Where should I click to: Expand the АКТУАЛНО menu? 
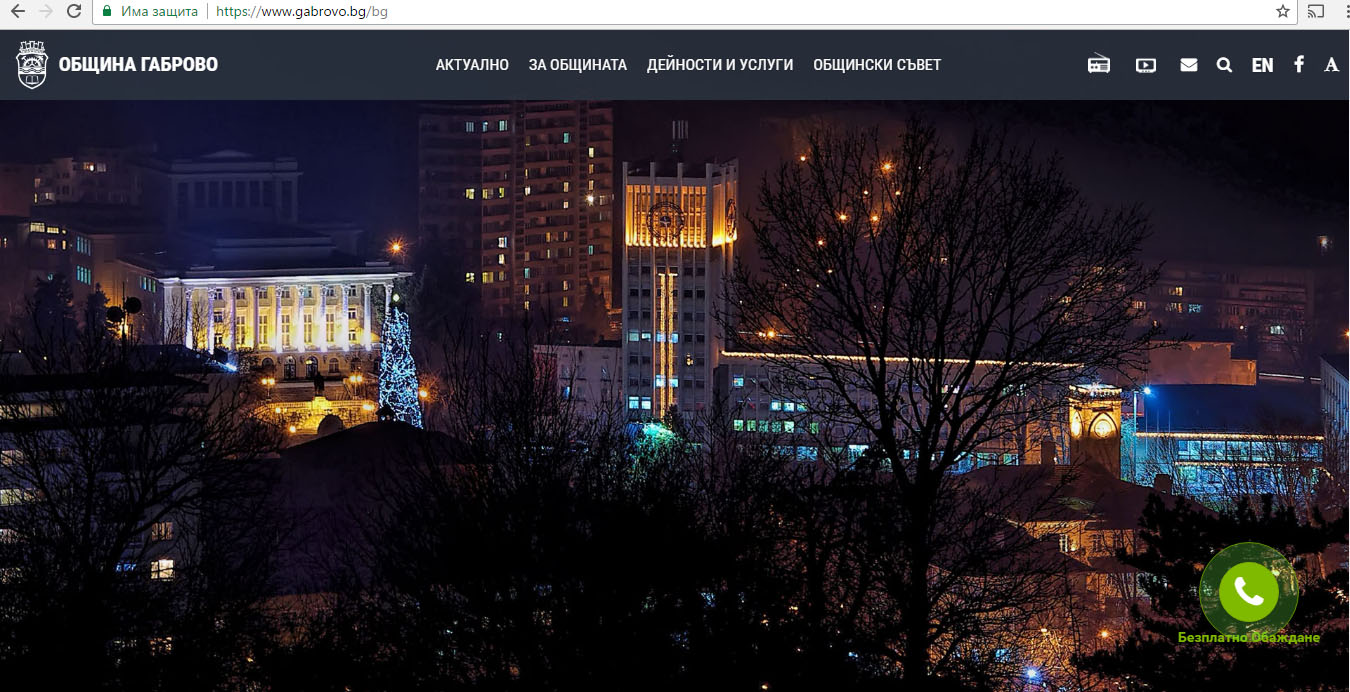point(472,65)
